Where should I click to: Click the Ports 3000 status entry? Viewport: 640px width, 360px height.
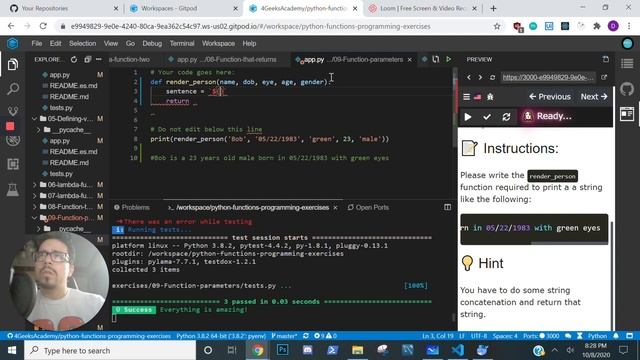click(x=541, y=336)
